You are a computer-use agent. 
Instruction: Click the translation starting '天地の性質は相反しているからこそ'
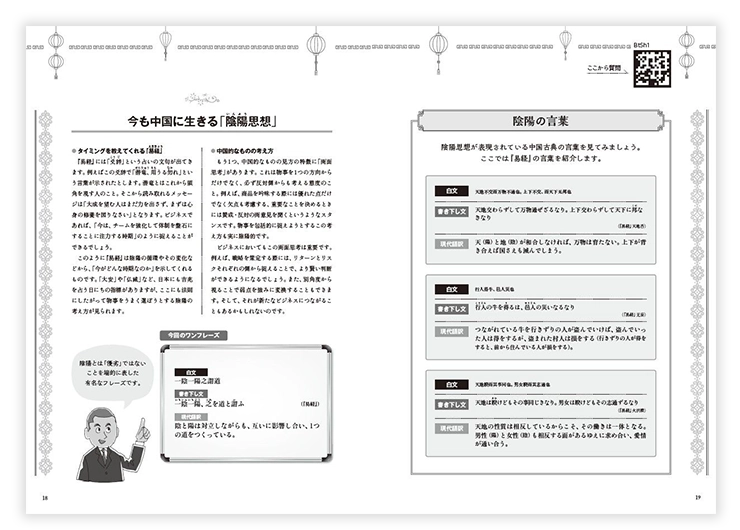coord(560,435)
